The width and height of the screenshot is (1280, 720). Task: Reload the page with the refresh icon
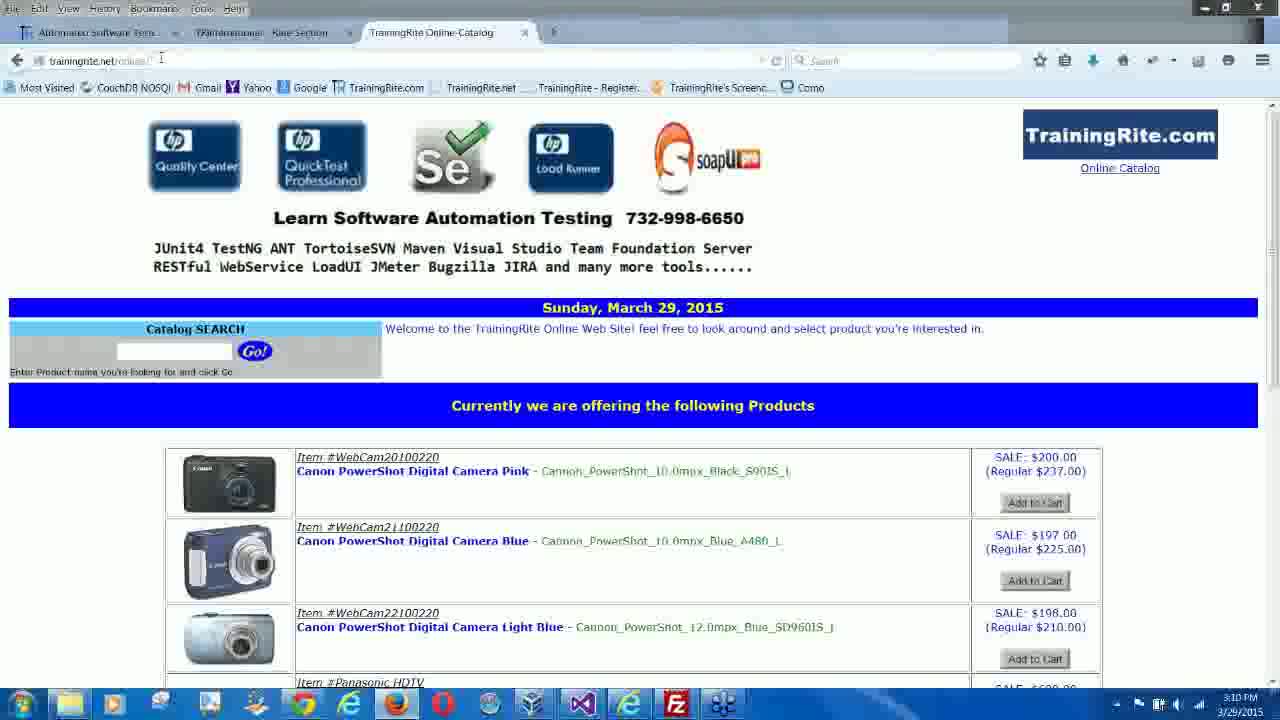[776, 61]
